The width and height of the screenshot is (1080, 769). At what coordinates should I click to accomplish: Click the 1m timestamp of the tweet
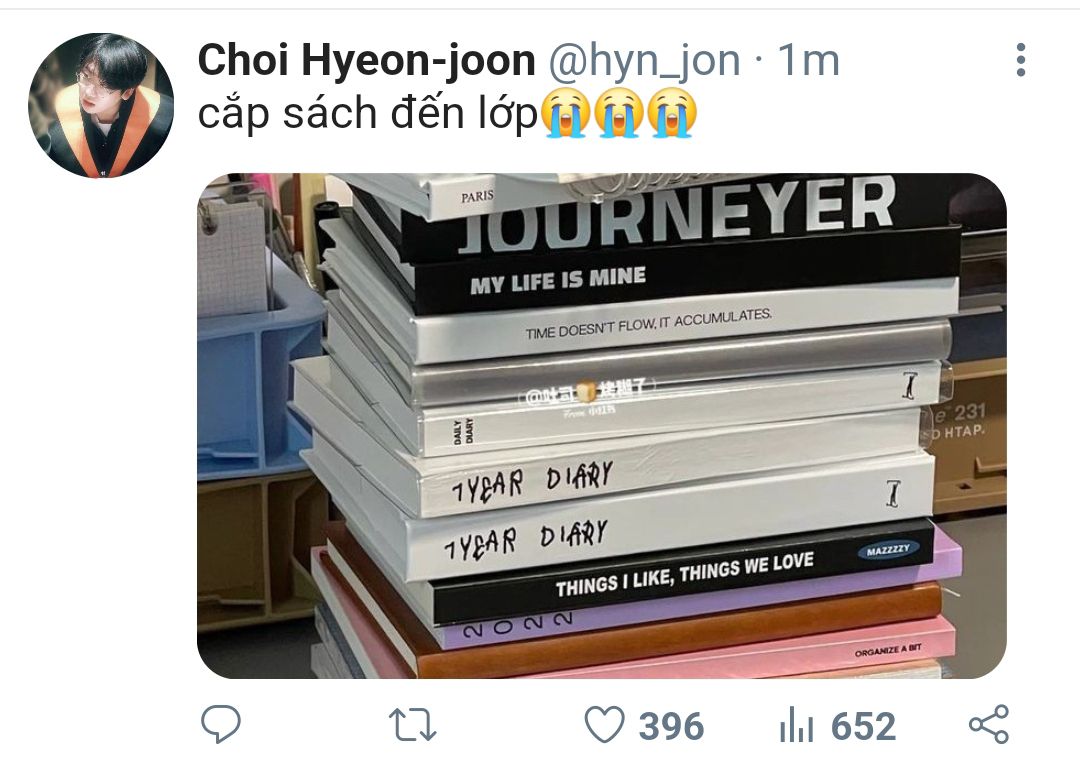click(809, 61)
